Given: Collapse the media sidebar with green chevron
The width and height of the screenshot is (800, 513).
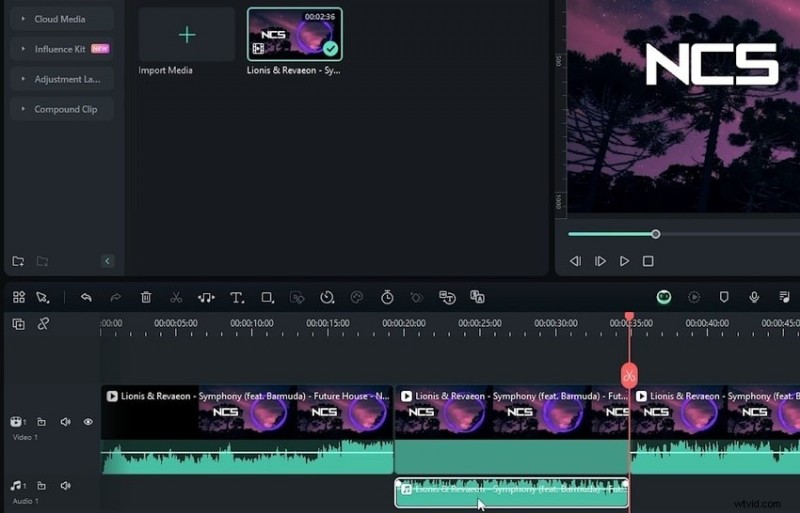Looking at the screenshot, I should [x=107, y=261].
